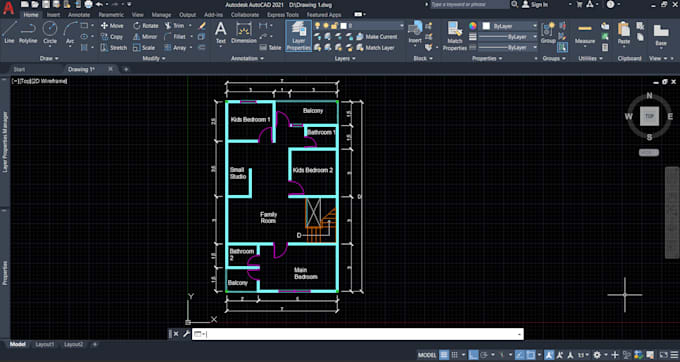Expand the Block panel
This screenshot has height=362, width=680.
(x=422, y=58)
